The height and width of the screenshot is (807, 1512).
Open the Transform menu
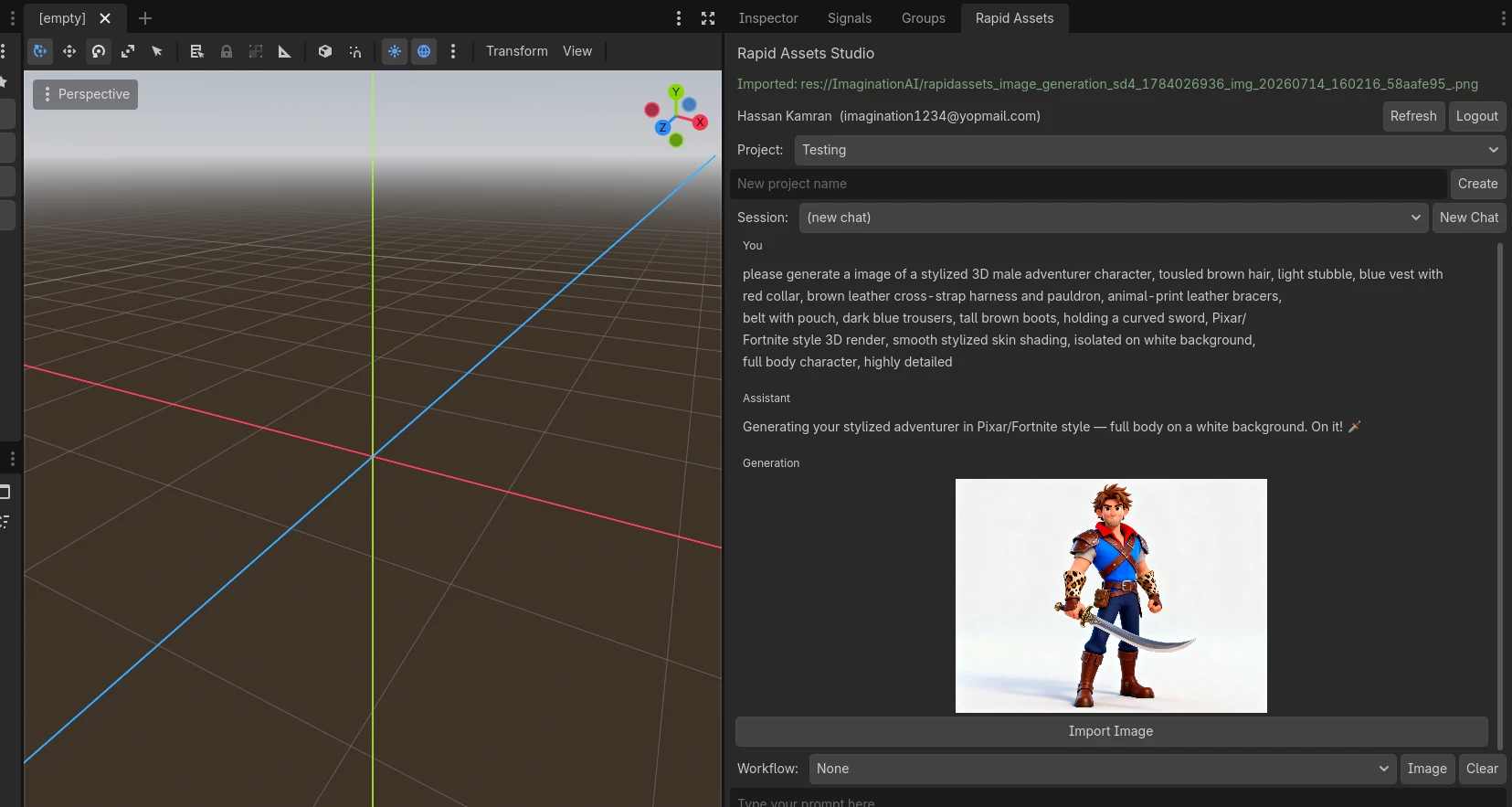click(517, 51)
